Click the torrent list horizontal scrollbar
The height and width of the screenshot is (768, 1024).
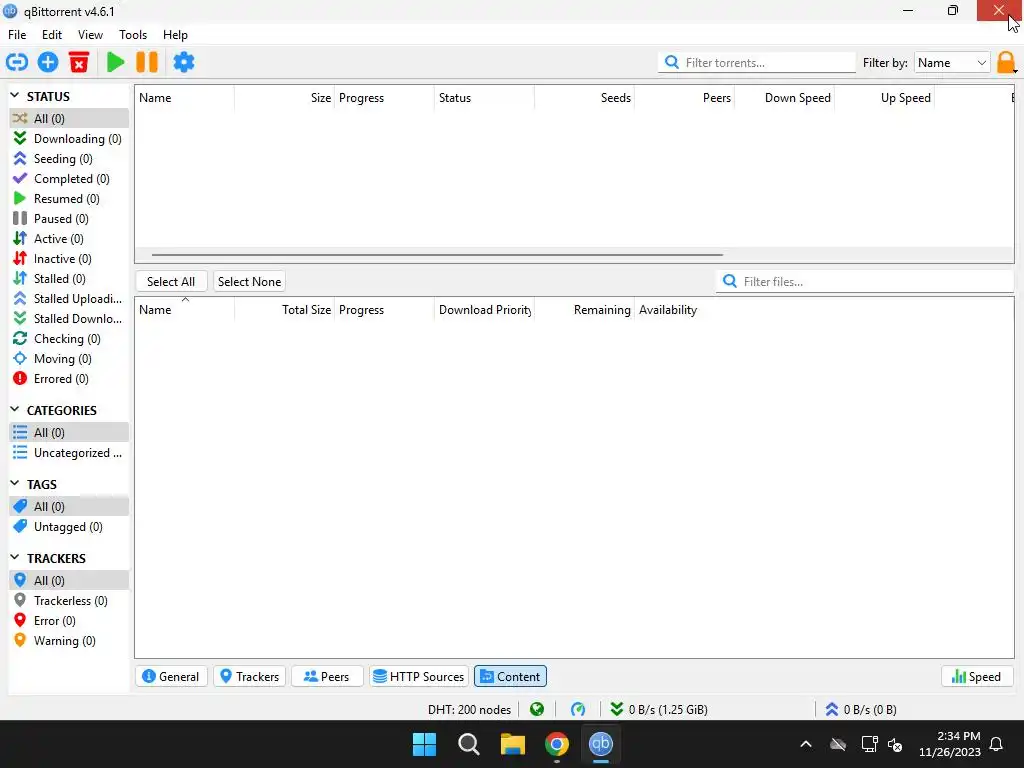coord(437,255)
